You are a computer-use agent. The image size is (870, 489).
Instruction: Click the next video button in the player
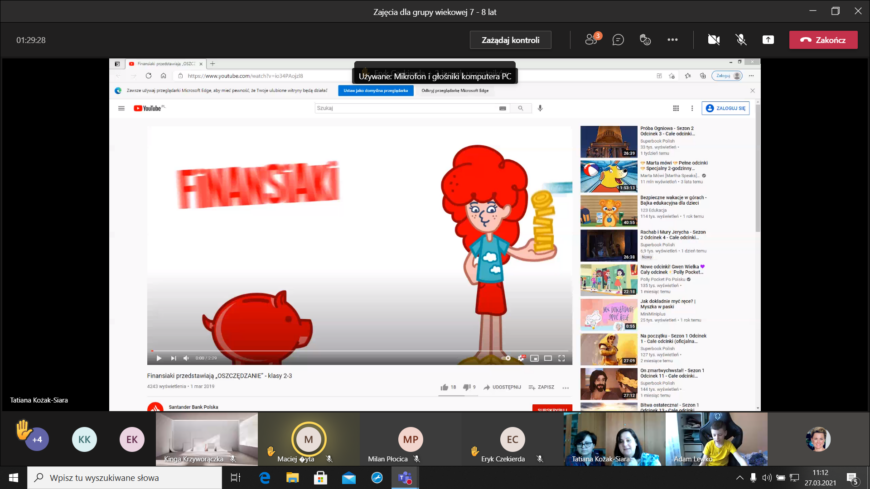[173, 358]
